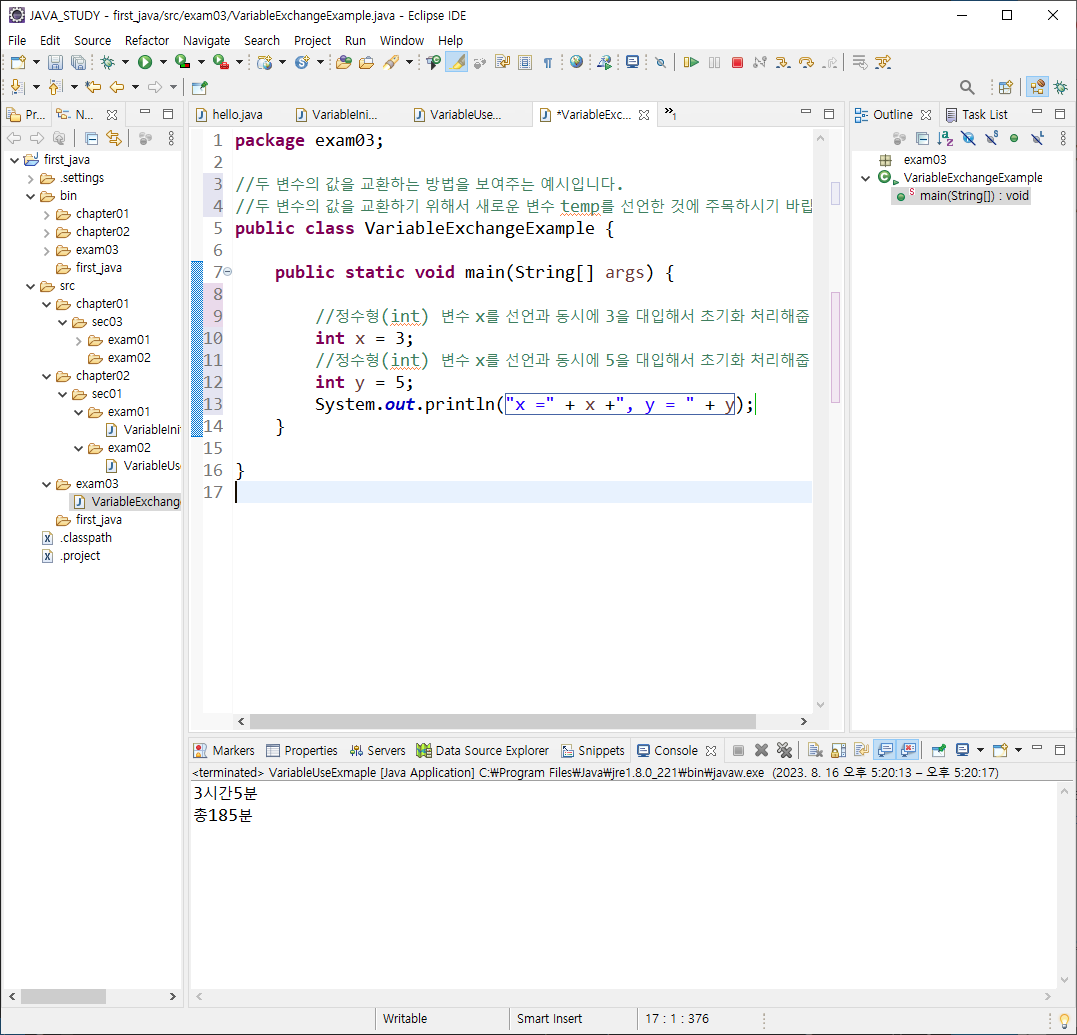Image resolution: width=1077 pixels, height=1035 pixels.
Task: Click the Run External Tools icon
Action: click(x=220, y=62)
